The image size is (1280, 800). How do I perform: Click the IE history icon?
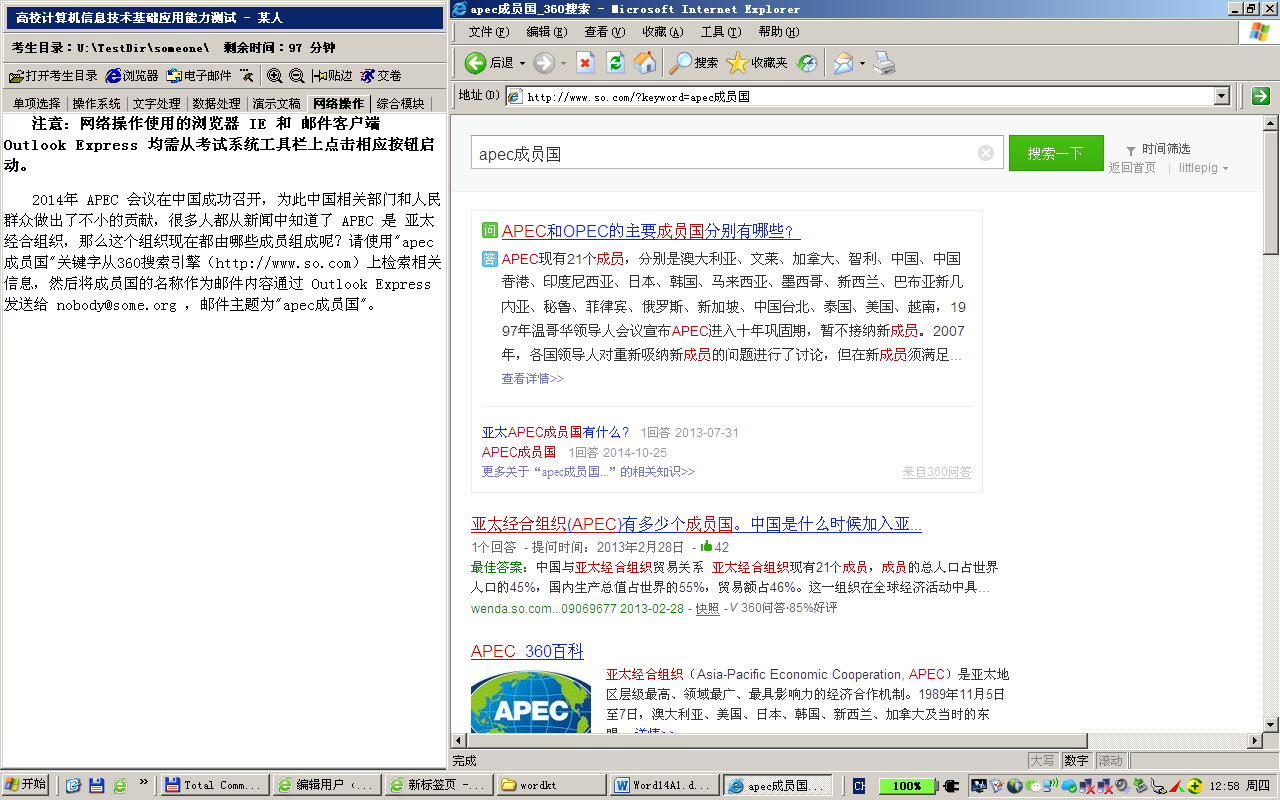pyautogui.click(x=807, y=63)
